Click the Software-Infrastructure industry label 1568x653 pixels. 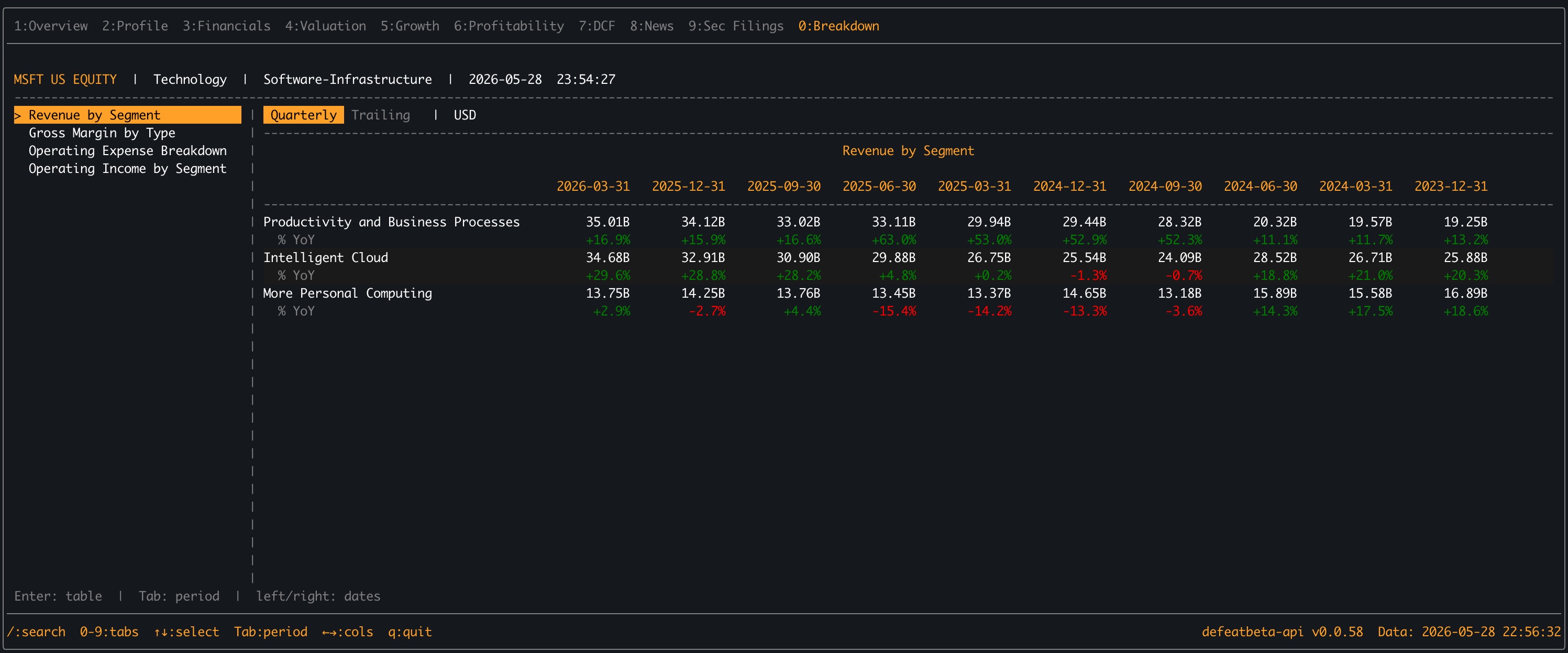pos(348,80)
